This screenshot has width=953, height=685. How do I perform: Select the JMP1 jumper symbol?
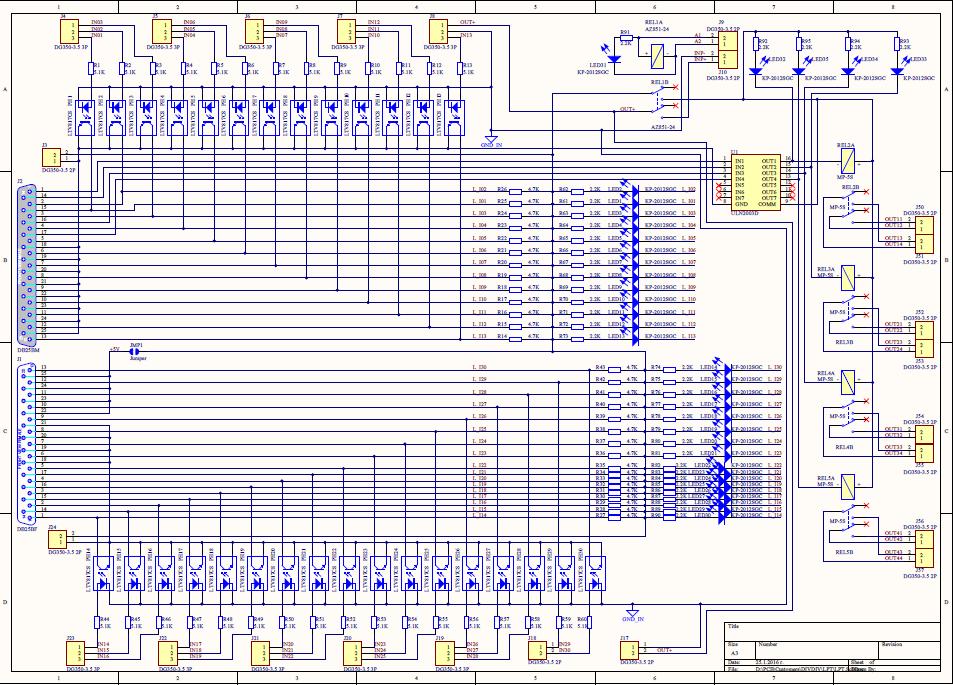tap(136, 351)
